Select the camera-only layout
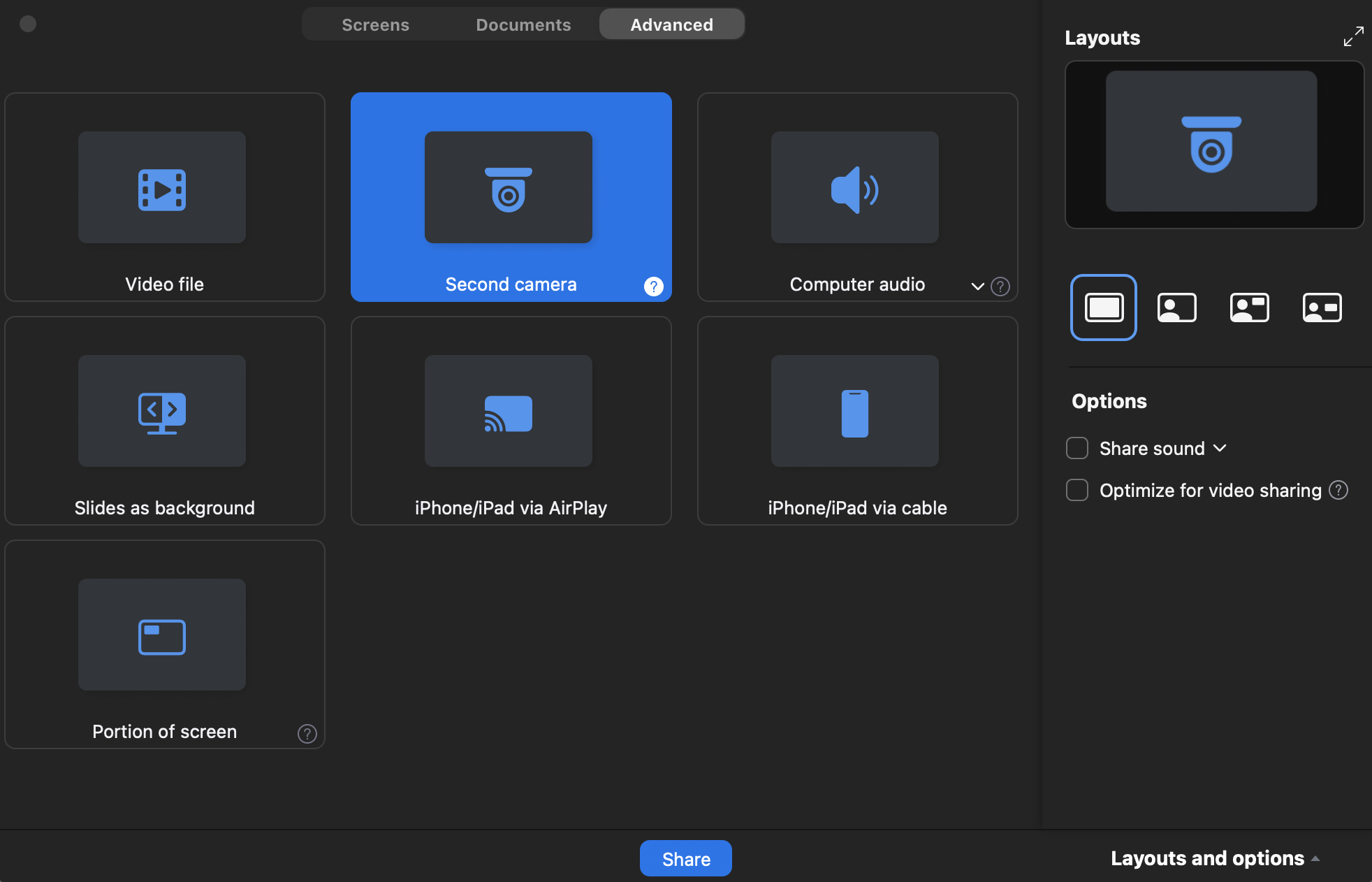This screenshot has height=882, width=1372. tap(1177, 308)
